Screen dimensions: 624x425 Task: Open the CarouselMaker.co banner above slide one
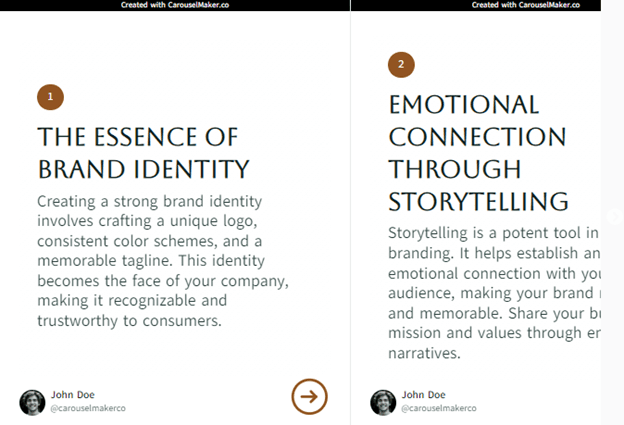(x=175, y=5)
